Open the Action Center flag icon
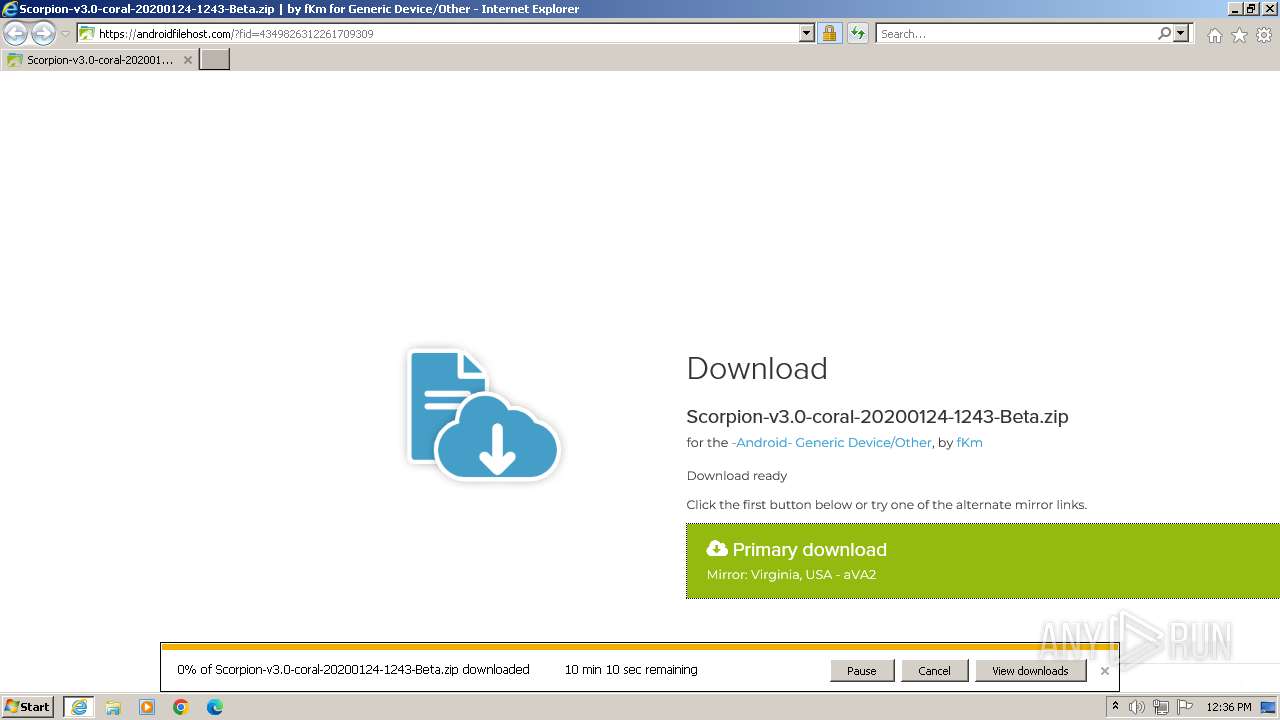Viewport: 1280px width, 720px height. (x=1185, y=707)
